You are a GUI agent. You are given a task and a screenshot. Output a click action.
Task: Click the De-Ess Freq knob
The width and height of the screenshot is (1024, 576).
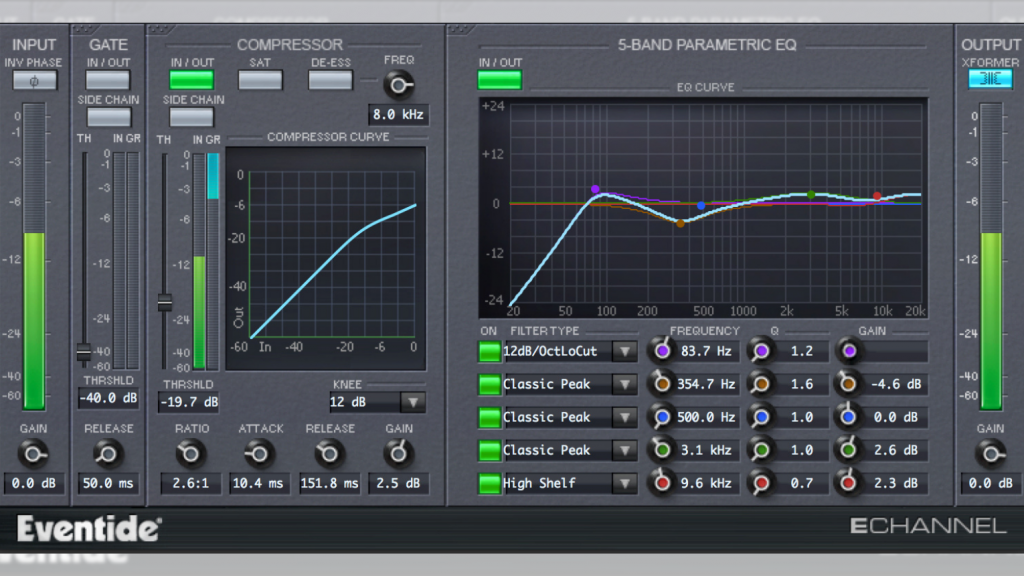[x=398, y=85]
